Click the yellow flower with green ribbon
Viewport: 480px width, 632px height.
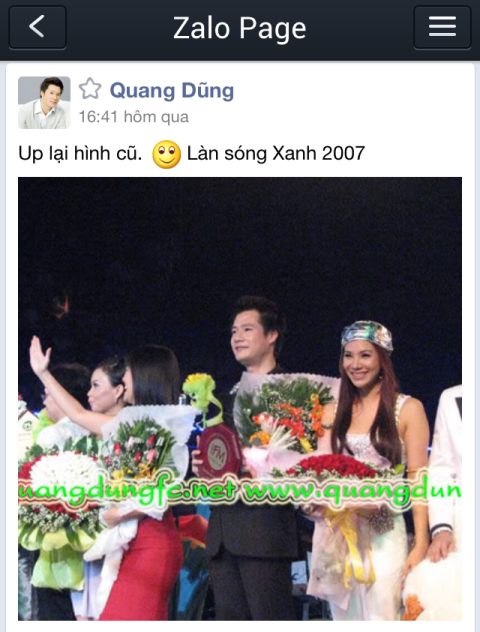click(201, 396)
